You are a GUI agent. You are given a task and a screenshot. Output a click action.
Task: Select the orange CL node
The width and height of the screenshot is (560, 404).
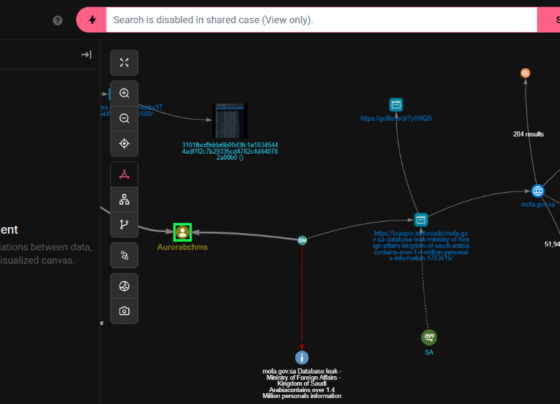pos(525,73)
